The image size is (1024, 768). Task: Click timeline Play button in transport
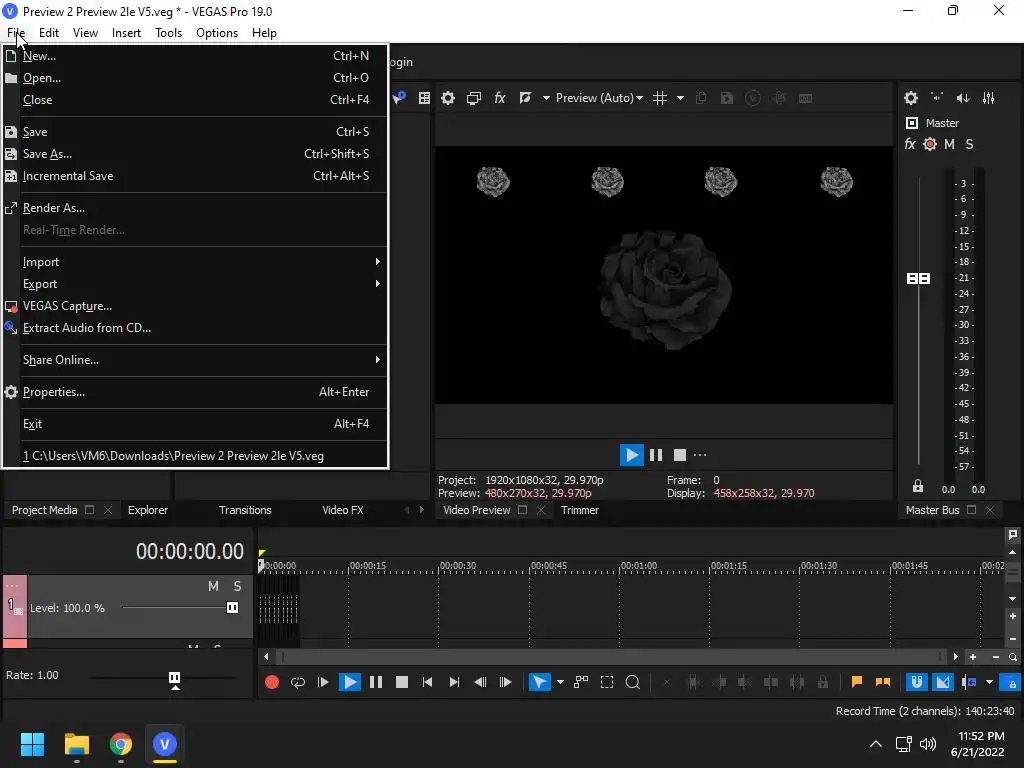(350, 682)
